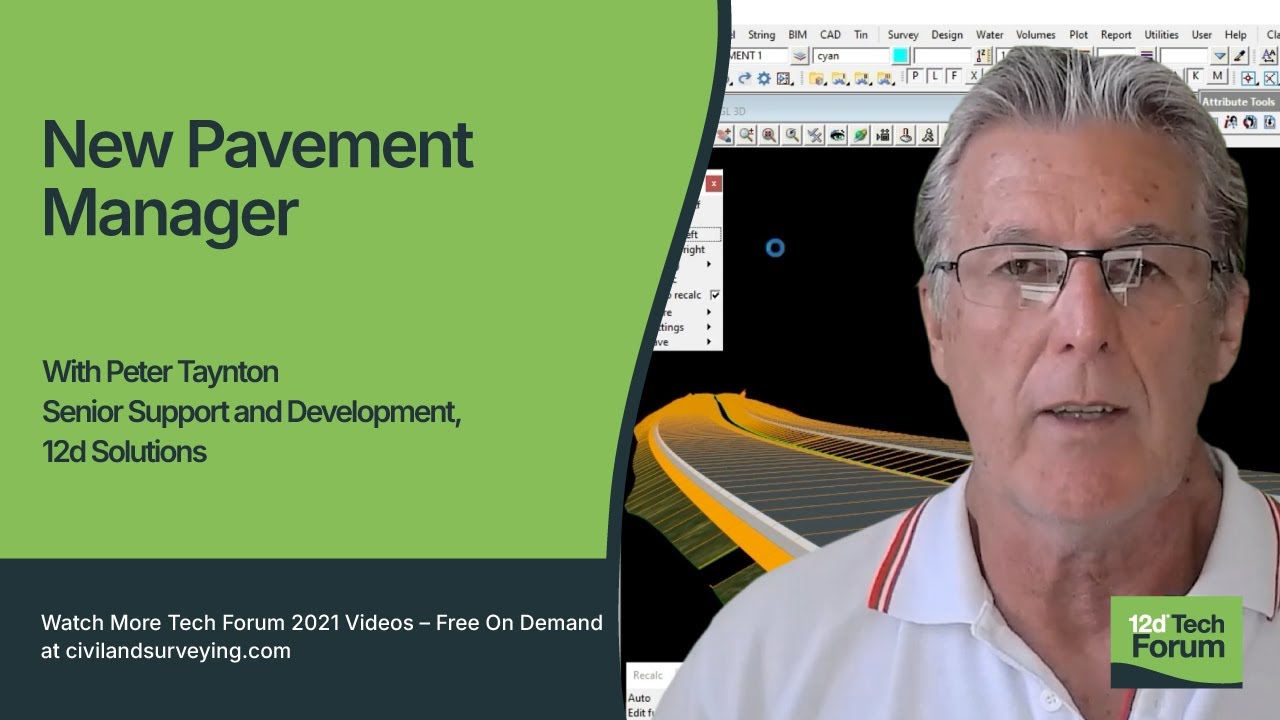Open the Volumes menu

pyautogui.click(x=1036, y=34)
